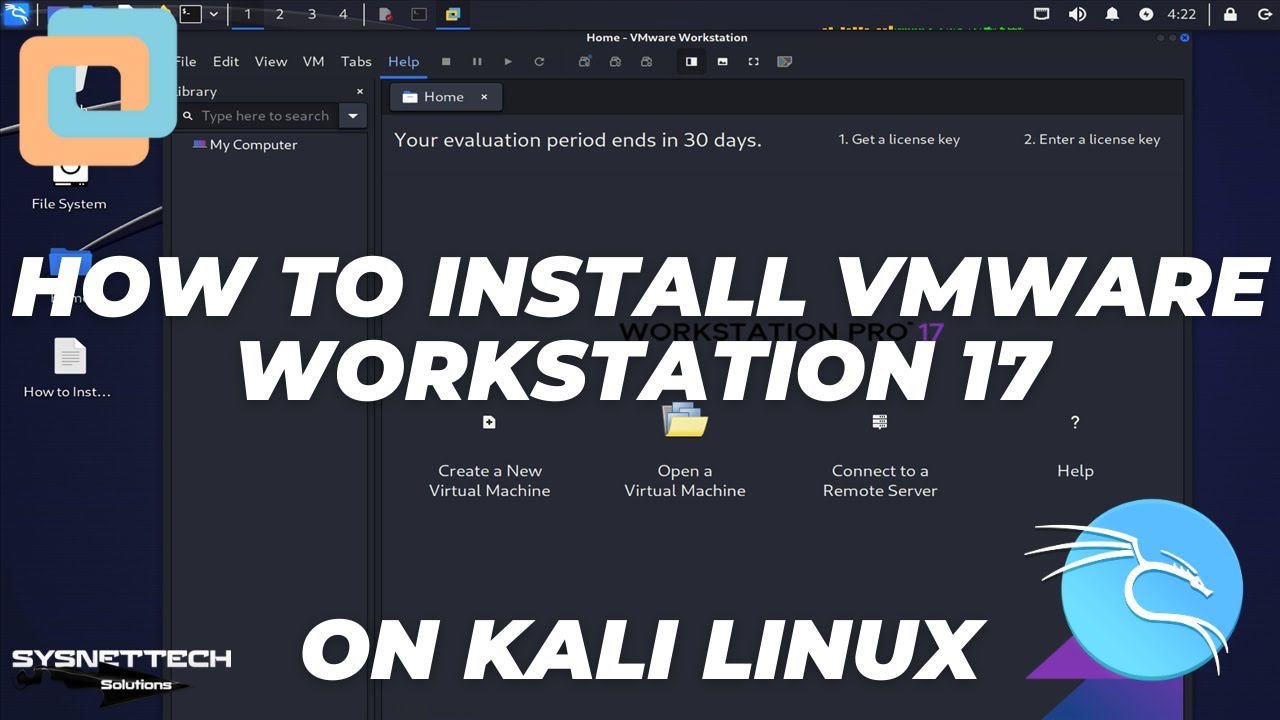
Task: Click the Manage Snapshots toolbar icon
Action: [647, 61]
